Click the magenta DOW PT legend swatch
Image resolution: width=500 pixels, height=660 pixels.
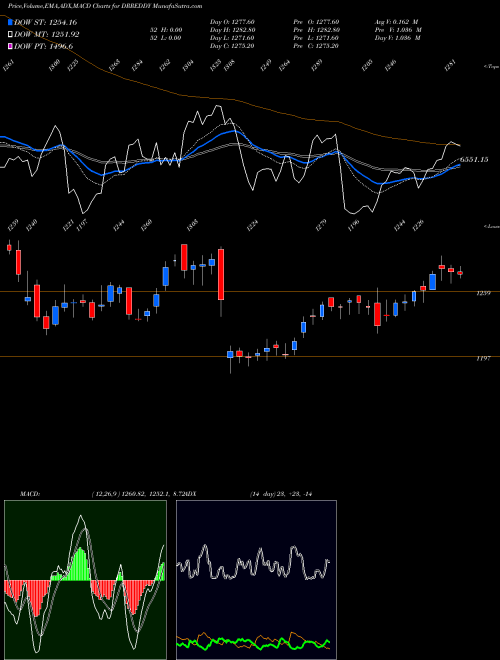point(11,46)
